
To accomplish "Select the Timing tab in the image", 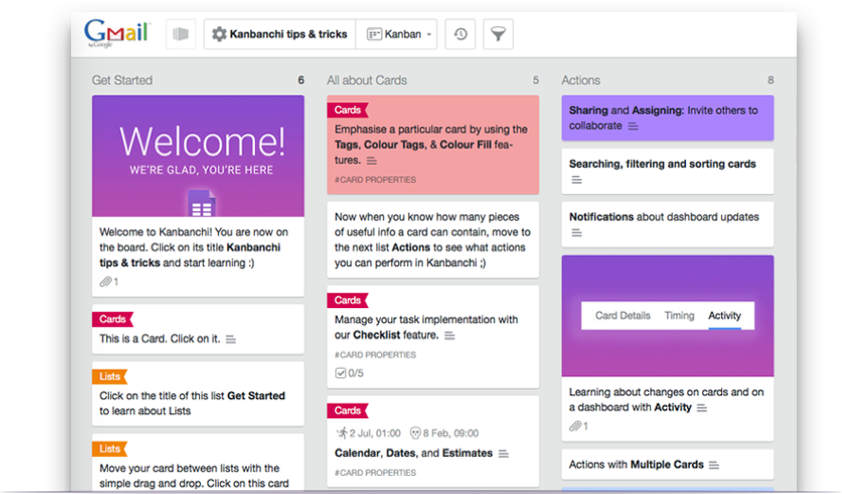I will [x=679, y=316].
